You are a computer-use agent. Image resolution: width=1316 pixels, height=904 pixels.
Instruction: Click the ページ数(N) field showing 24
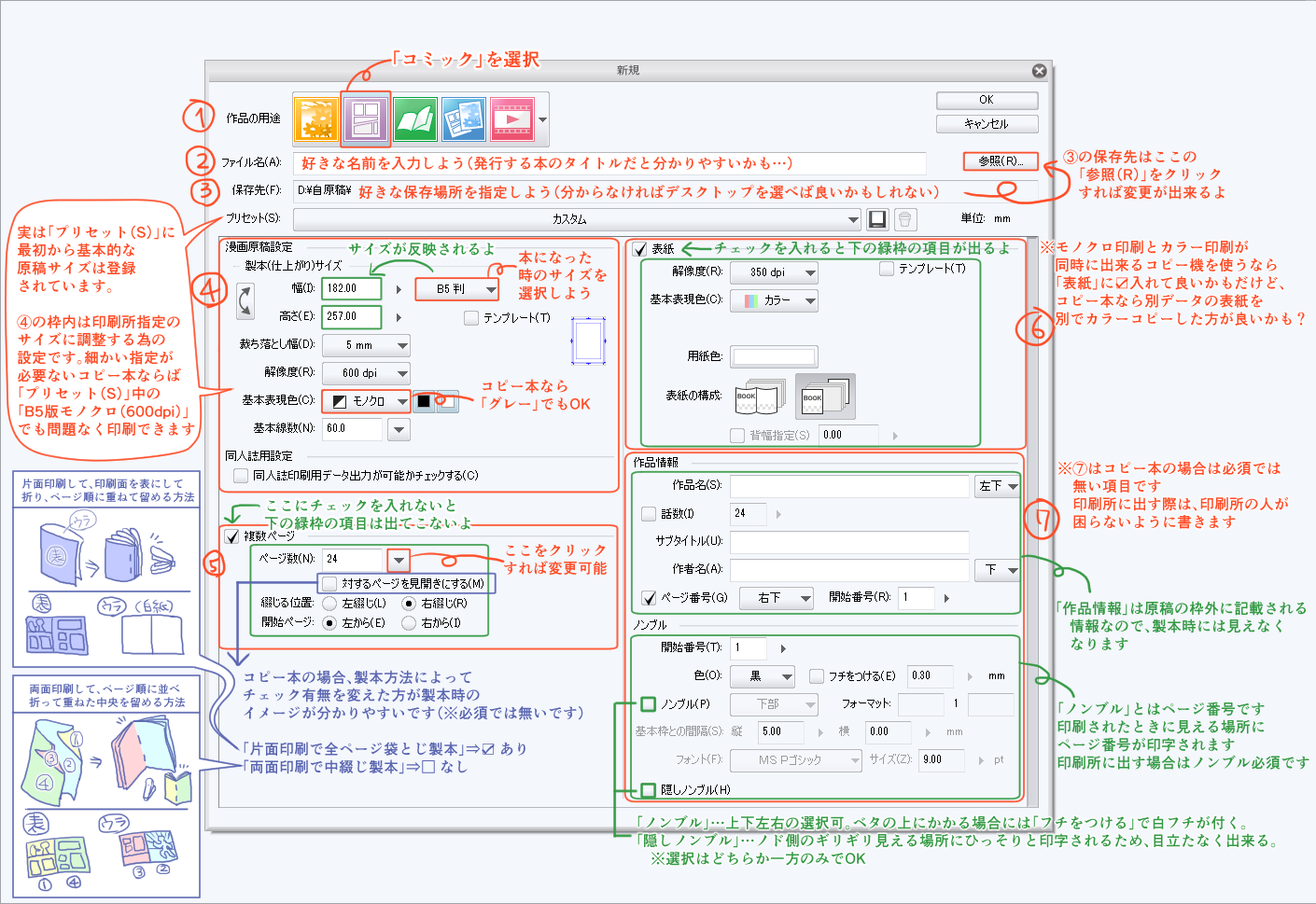point(352,560)
